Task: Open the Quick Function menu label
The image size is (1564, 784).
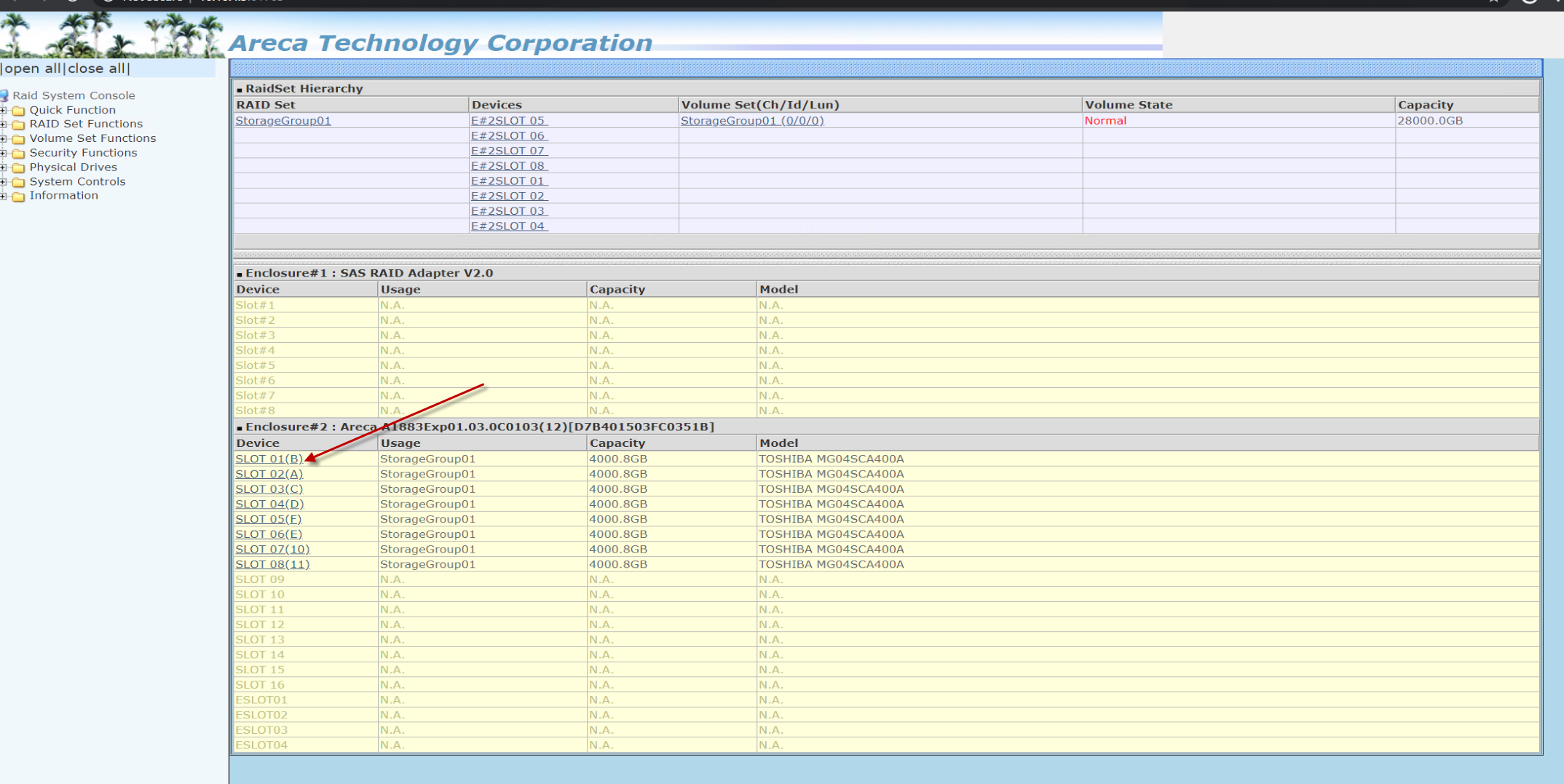Action: (x=72, y=110)
